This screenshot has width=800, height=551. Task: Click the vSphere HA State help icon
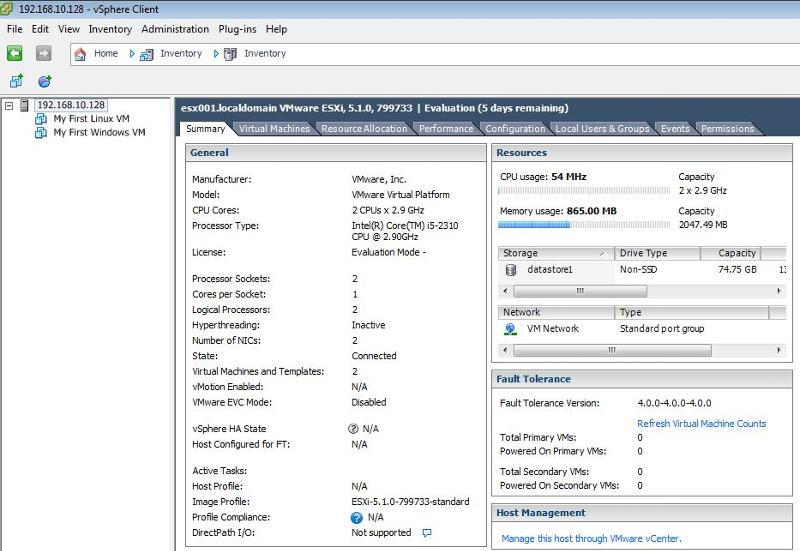click(353, 429)
